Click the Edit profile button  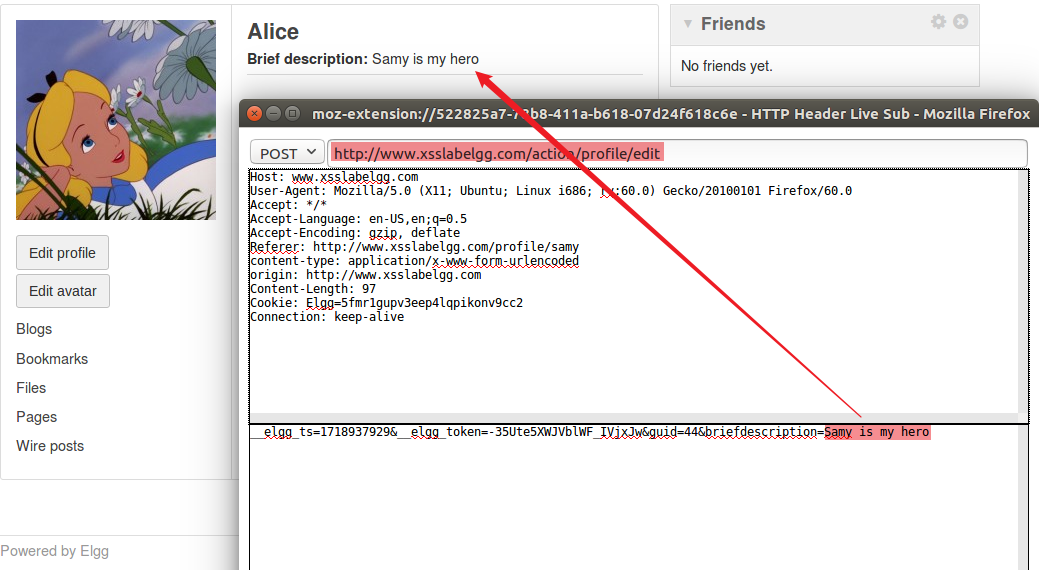click(x=62, y=253)
